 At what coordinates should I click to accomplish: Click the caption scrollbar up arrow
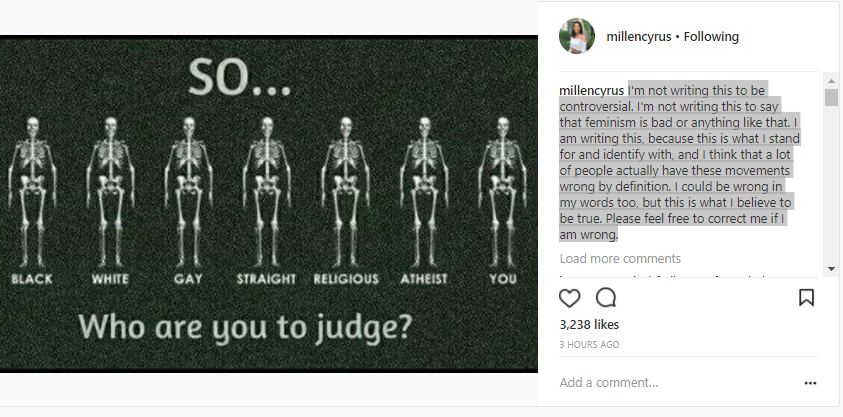click(x=831, y=80)
